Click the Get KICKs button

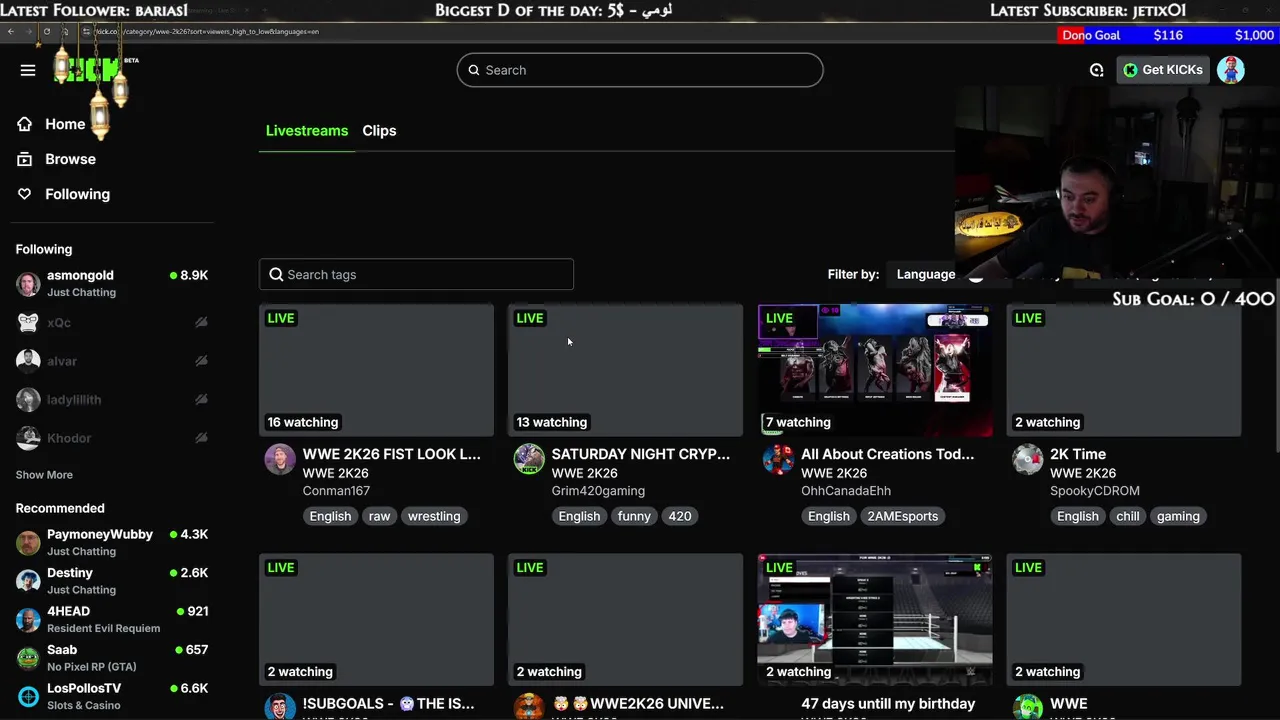coord(1163,70)
